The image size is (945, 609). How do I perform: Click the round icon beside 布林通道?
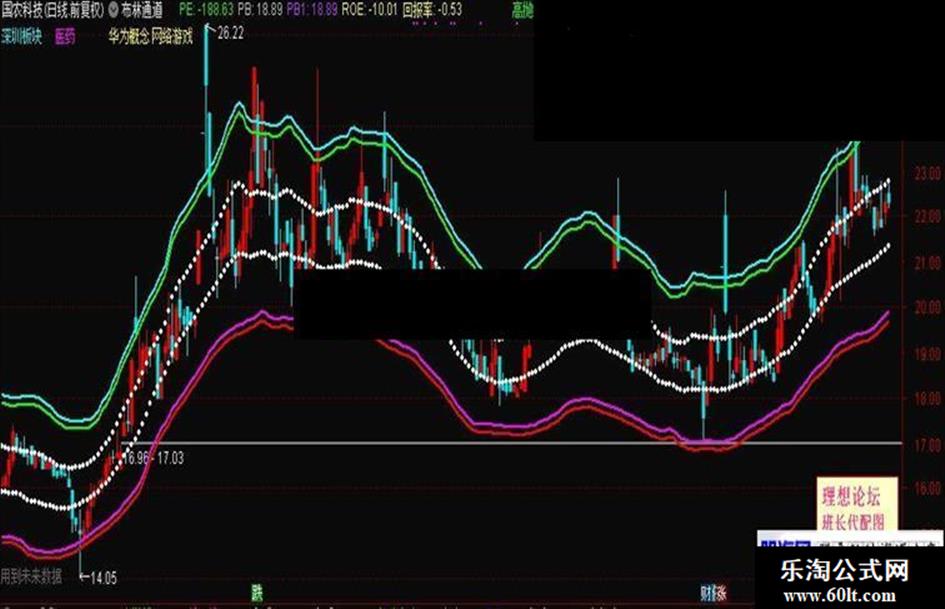111,10
